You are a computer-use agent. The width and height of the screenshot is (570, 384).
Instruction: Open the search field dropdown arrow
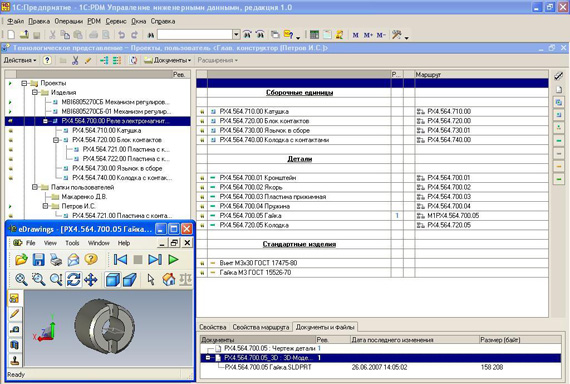point(236,35)
